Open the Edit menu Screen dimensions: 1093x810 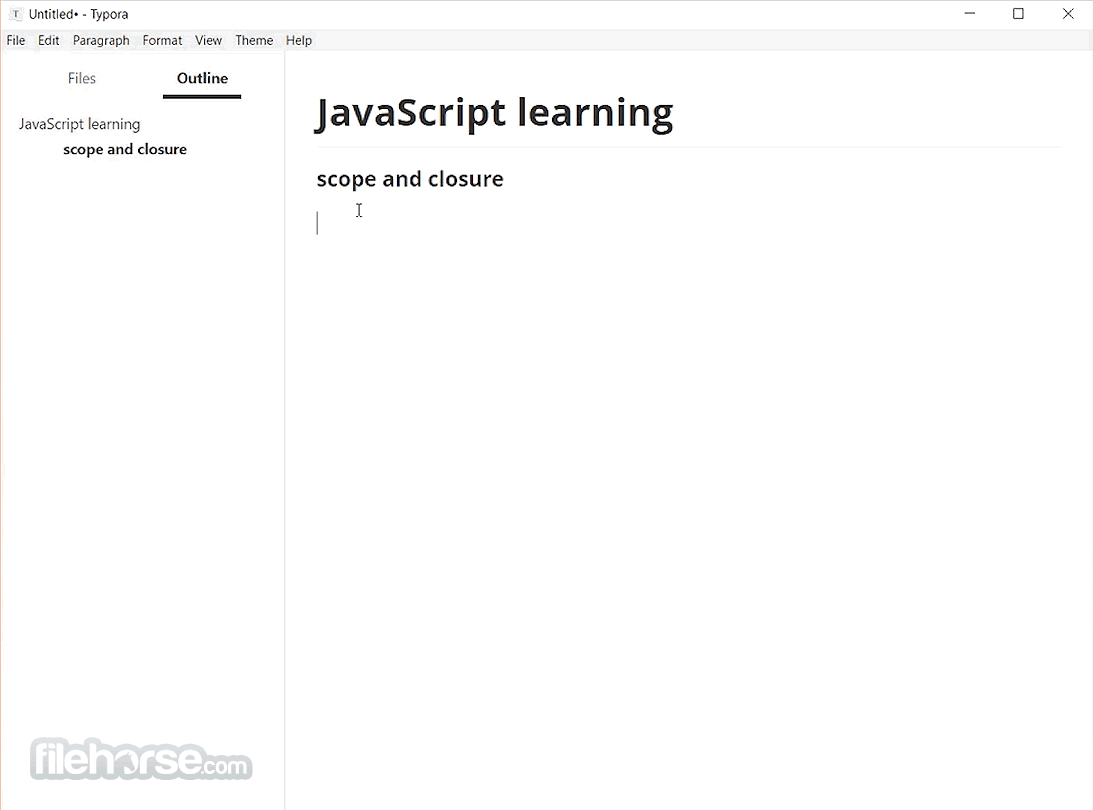[x=49, y=40]
